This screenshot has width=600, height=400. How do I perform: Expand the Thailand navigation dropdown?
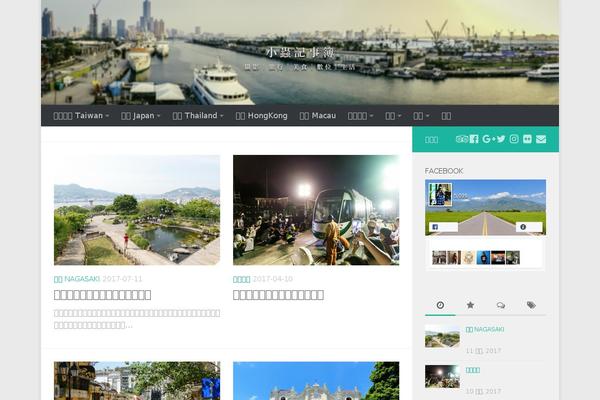pos(198,116)
